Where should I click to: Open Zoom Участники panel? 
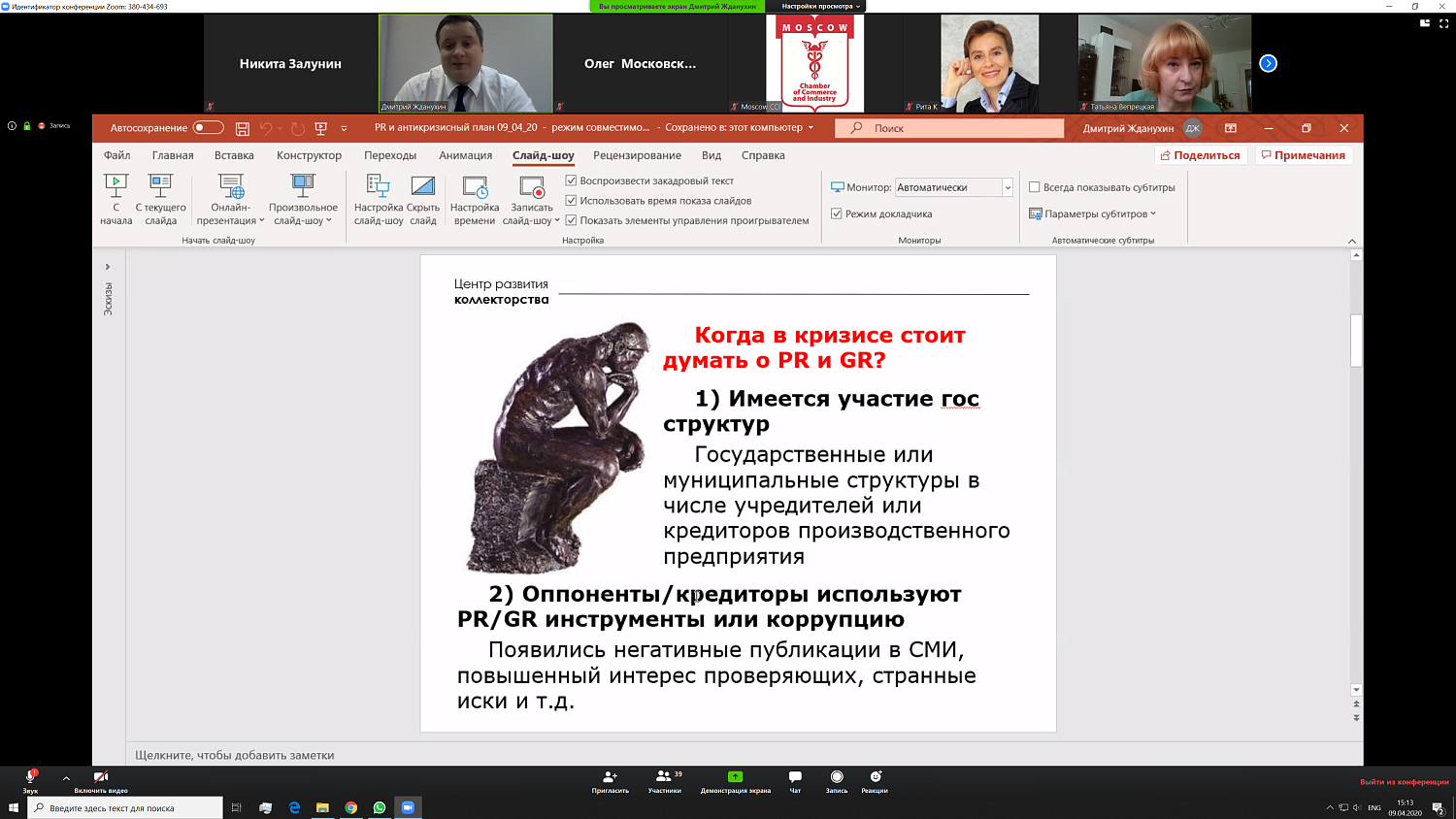(666, 781)
